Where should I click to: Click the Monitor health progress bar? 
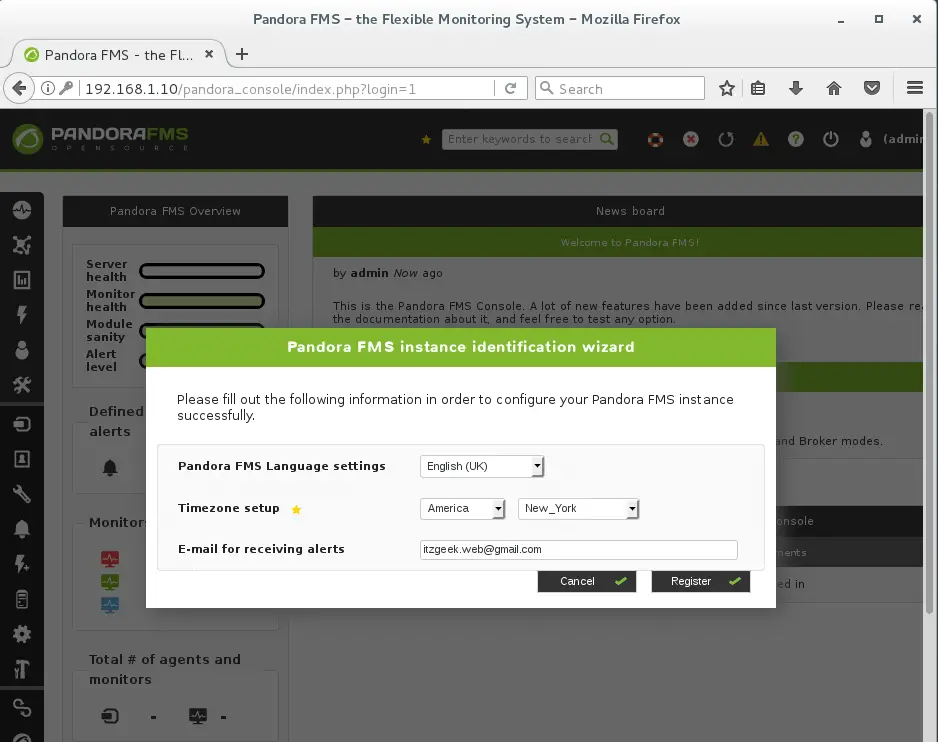click(202, 301)
